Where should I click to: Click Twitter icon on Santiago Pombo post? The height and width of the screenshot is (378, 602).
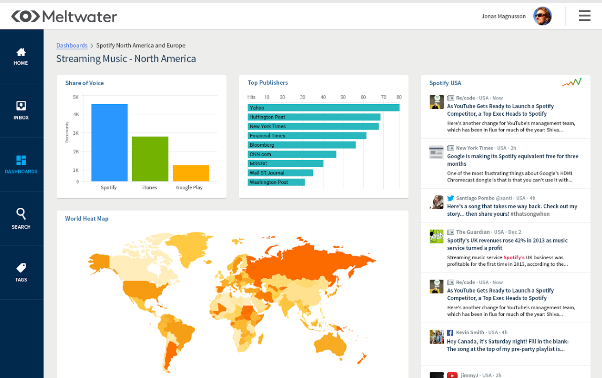(450, 198)
